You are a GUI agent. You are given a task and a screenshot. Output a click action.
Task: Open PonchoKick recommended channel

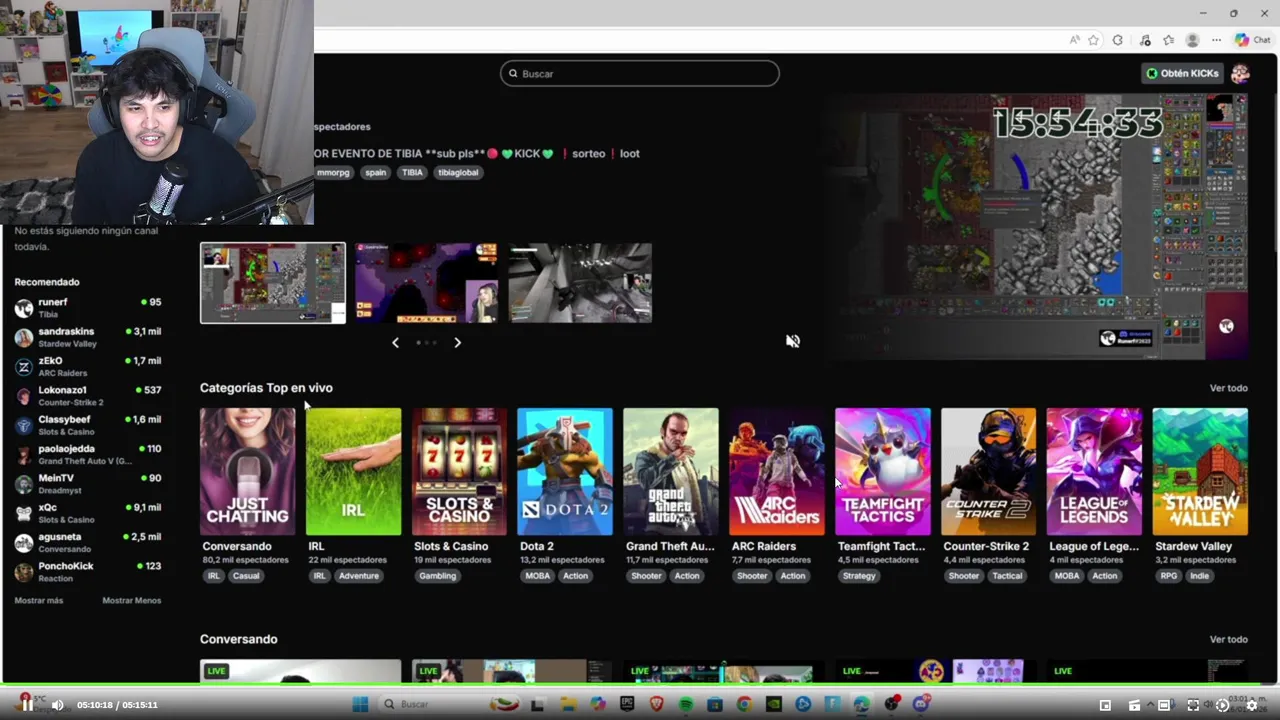(x=88, y=572)
